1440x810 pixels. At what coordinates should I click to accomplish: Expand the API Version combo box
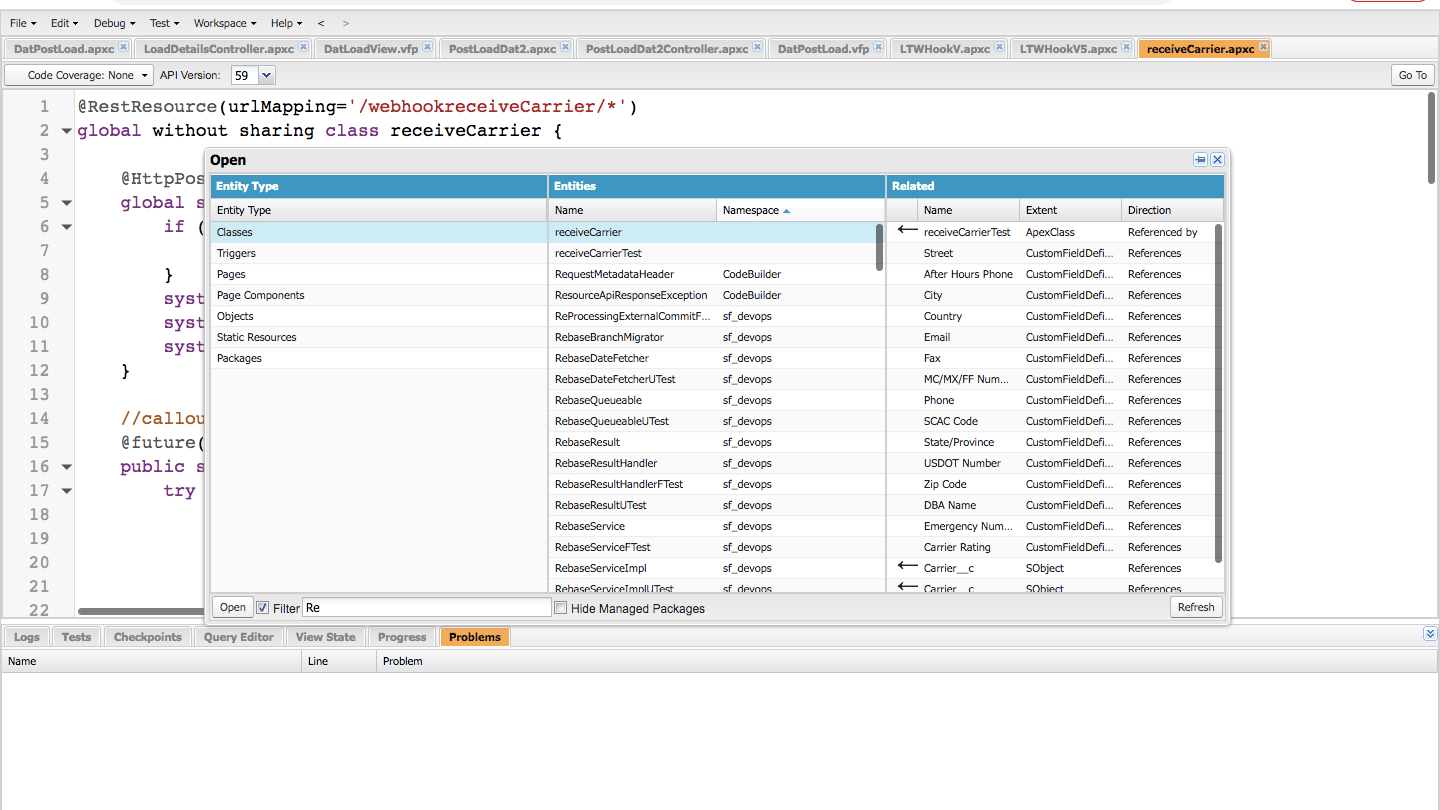pyautogui.click(x=266, y=75)
